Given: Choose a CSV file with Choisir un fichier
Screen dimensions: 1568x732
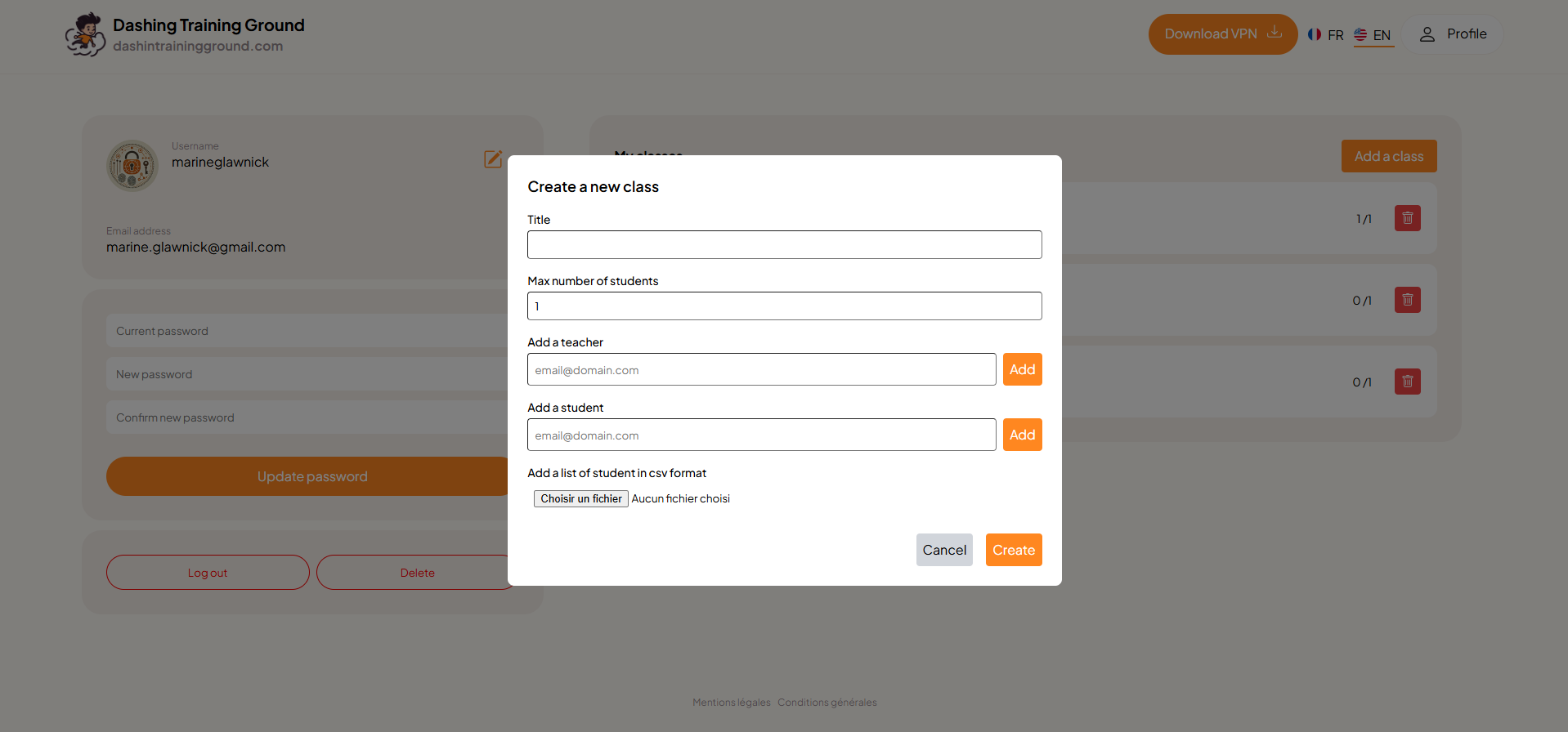Looking at the screenshot, I should [x=580, y=499].
